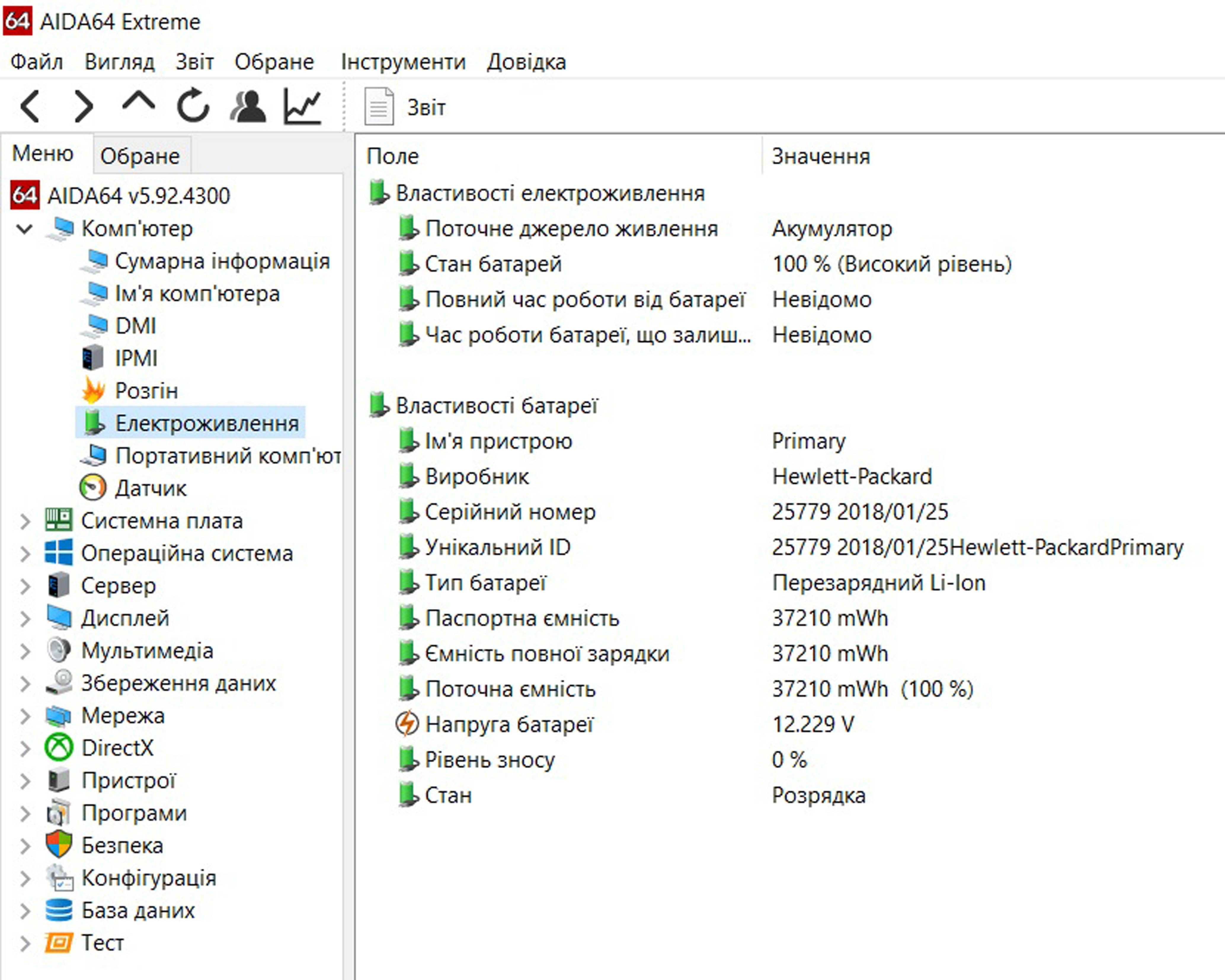Expand the Сервер node
The width and height of the screenshot is (1225, 980).
point(24,586)
